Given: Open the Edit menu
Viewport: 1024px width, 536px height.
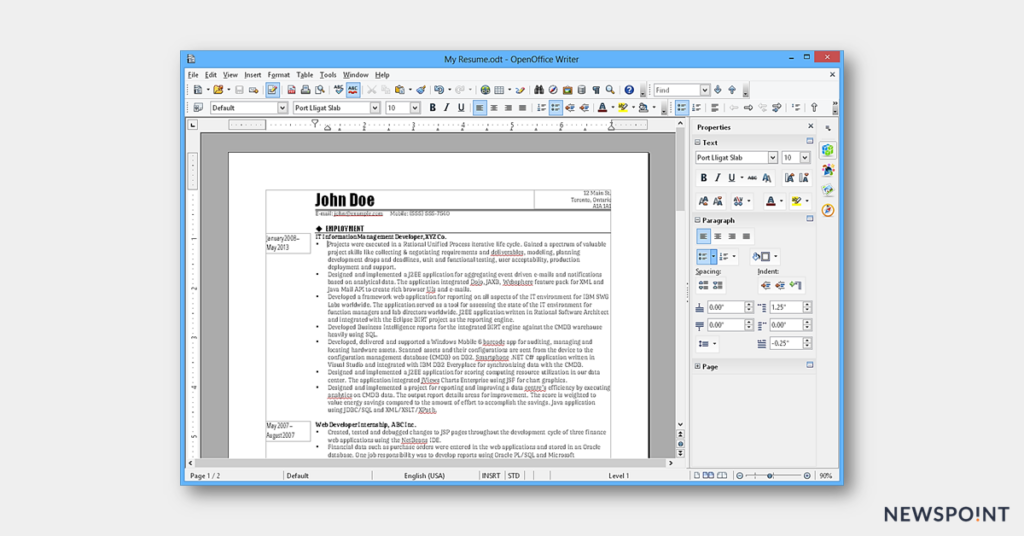Looking at the screenshot, I should 210,75.
